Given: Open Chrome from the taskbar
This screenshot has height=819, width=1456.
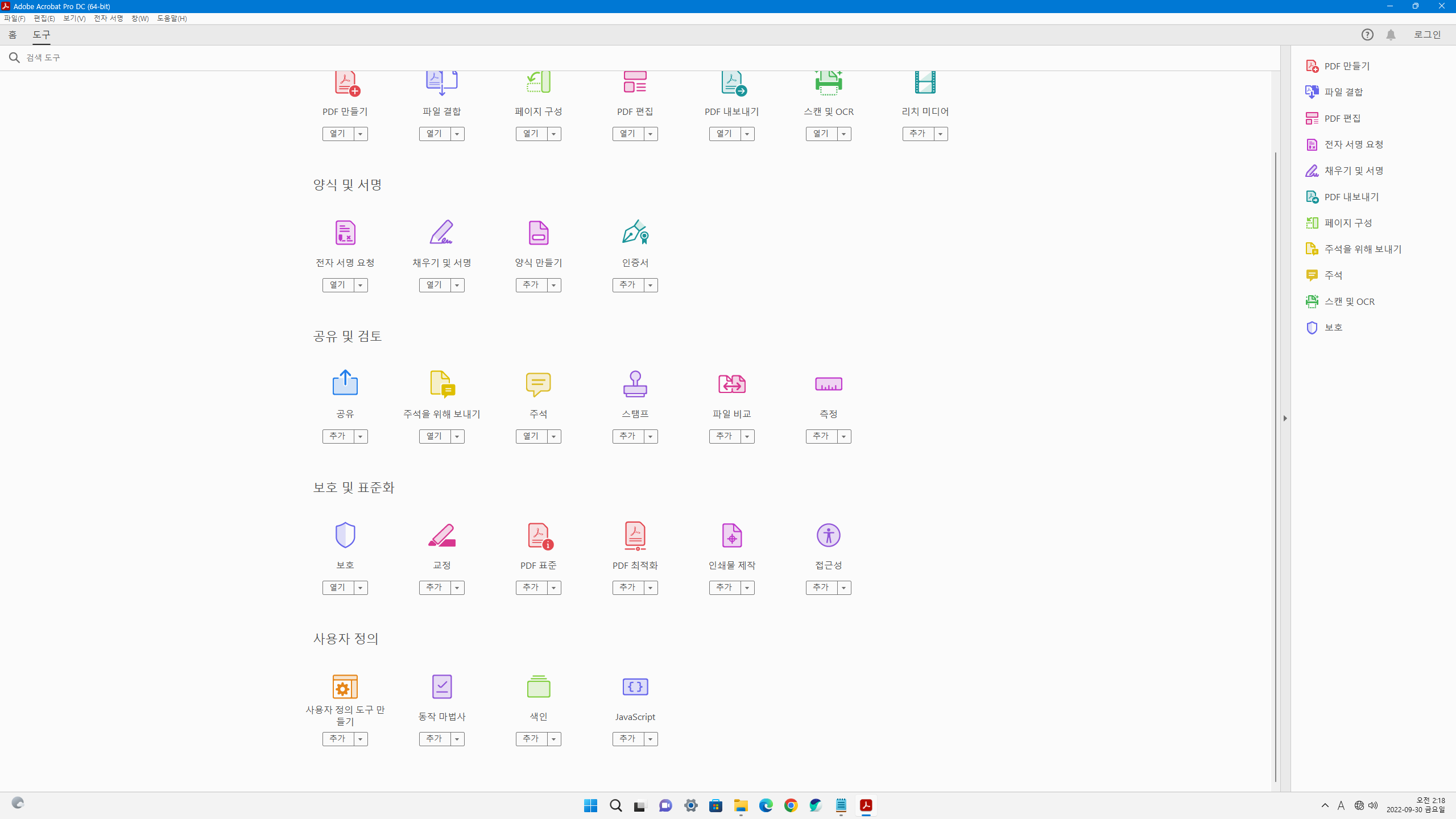Looking at the screenshot, I should pyautogui.click(x=791, y=805).
